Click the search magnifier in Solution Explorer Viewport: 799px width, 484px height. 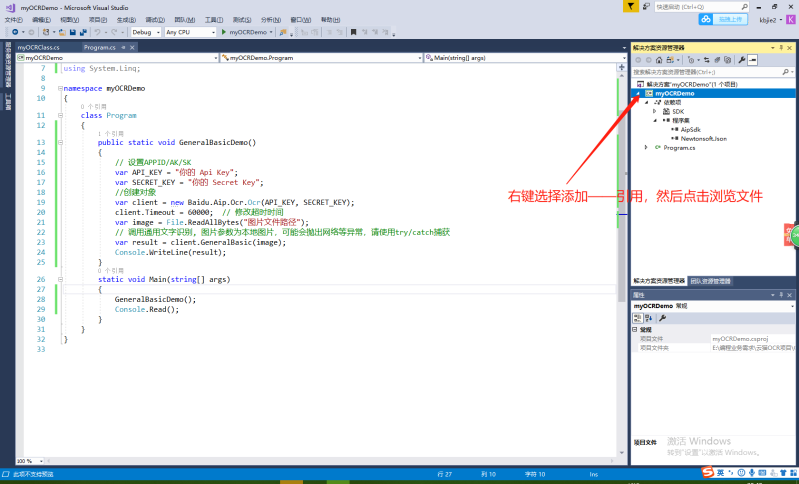[x=785, y=72]
